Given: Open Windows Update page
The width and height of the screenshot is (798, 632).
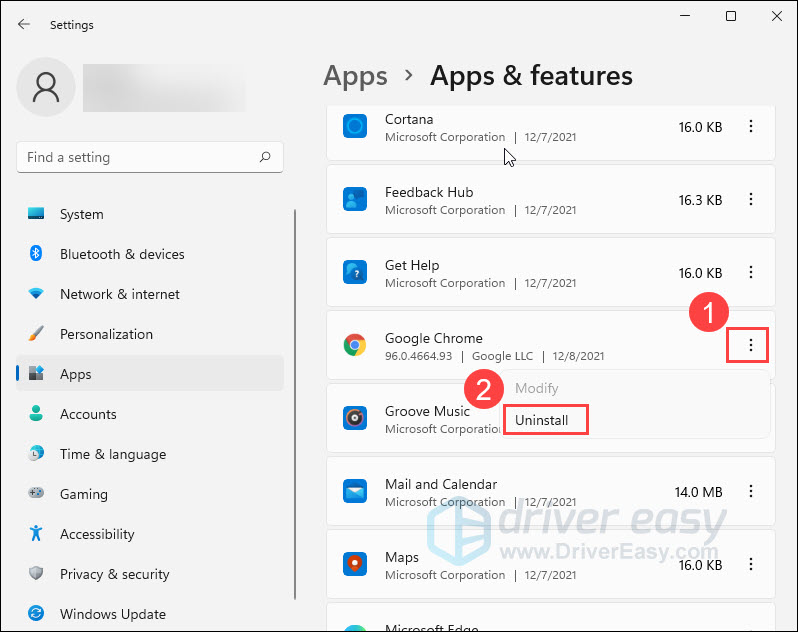Looking at the screenshot, I should pyautogui.click(x=150, y=614).
